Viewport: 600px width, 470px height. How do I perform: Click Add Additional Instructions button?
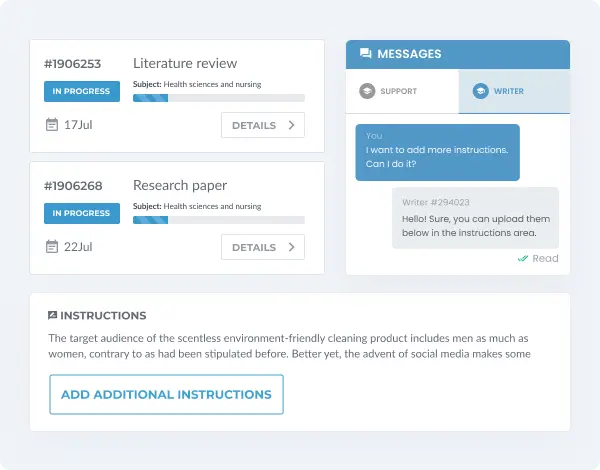tap(166, 394)
